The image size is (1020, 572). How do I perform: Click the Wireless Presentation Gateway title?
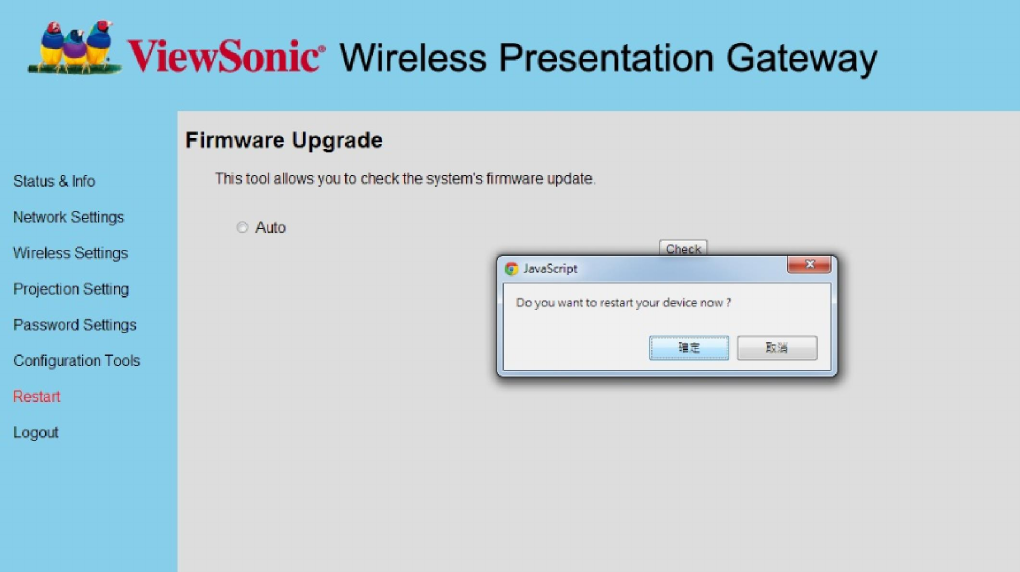[x=608, y=58]
